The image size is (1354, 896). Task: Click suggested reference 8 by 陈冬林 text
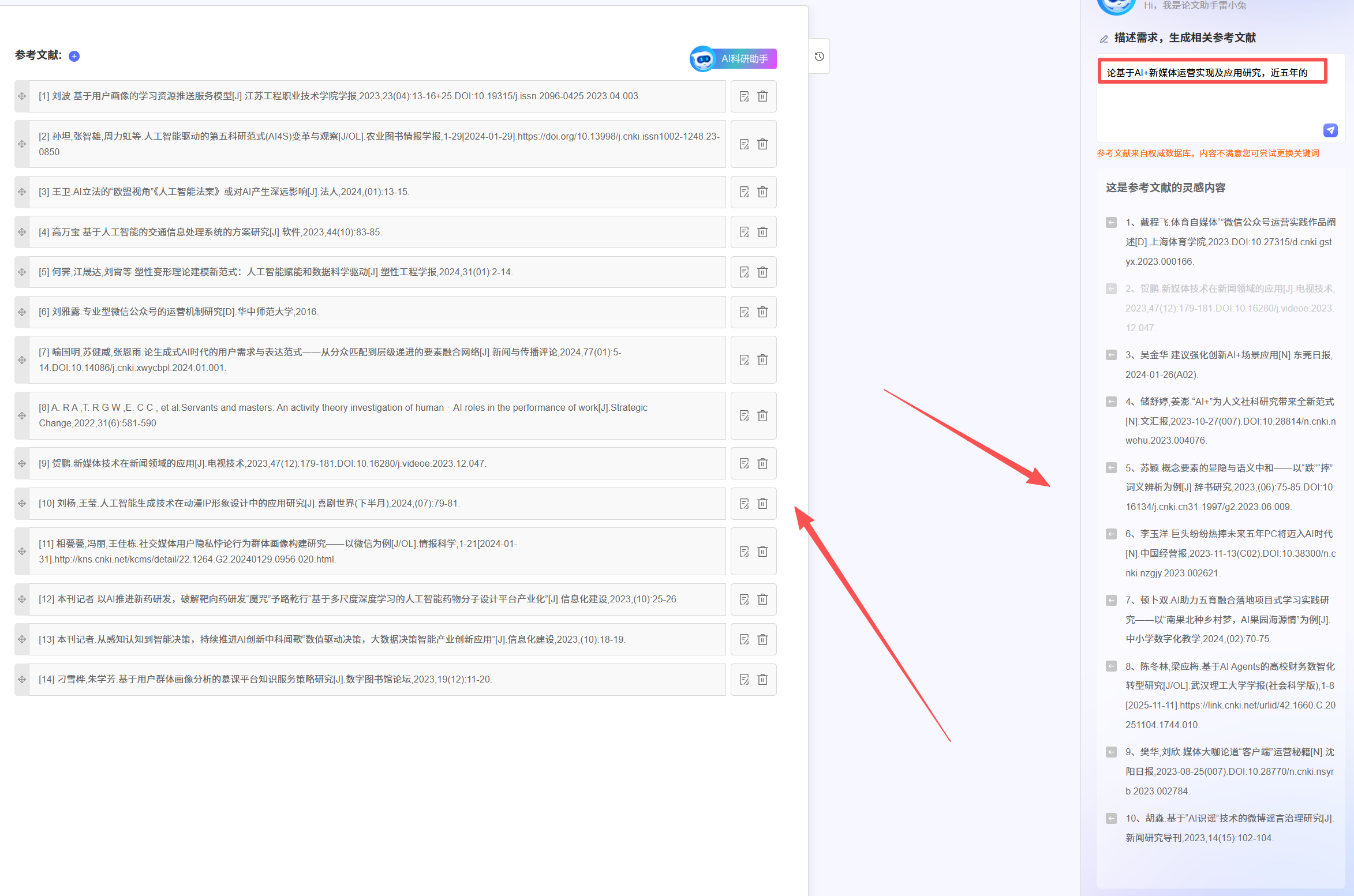(1229, 695)
